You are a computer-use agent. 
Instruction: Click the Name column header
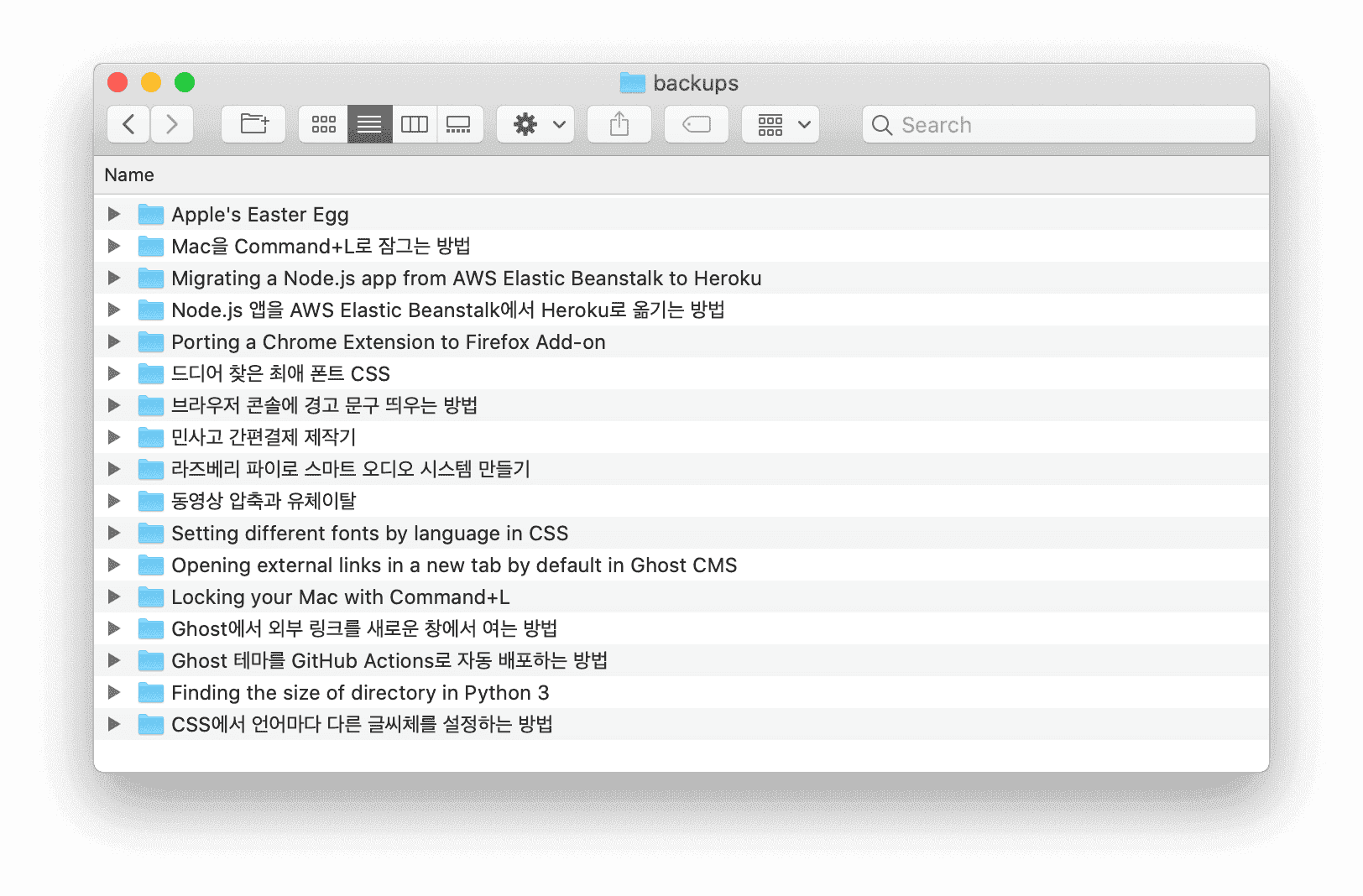coord(128,175)
